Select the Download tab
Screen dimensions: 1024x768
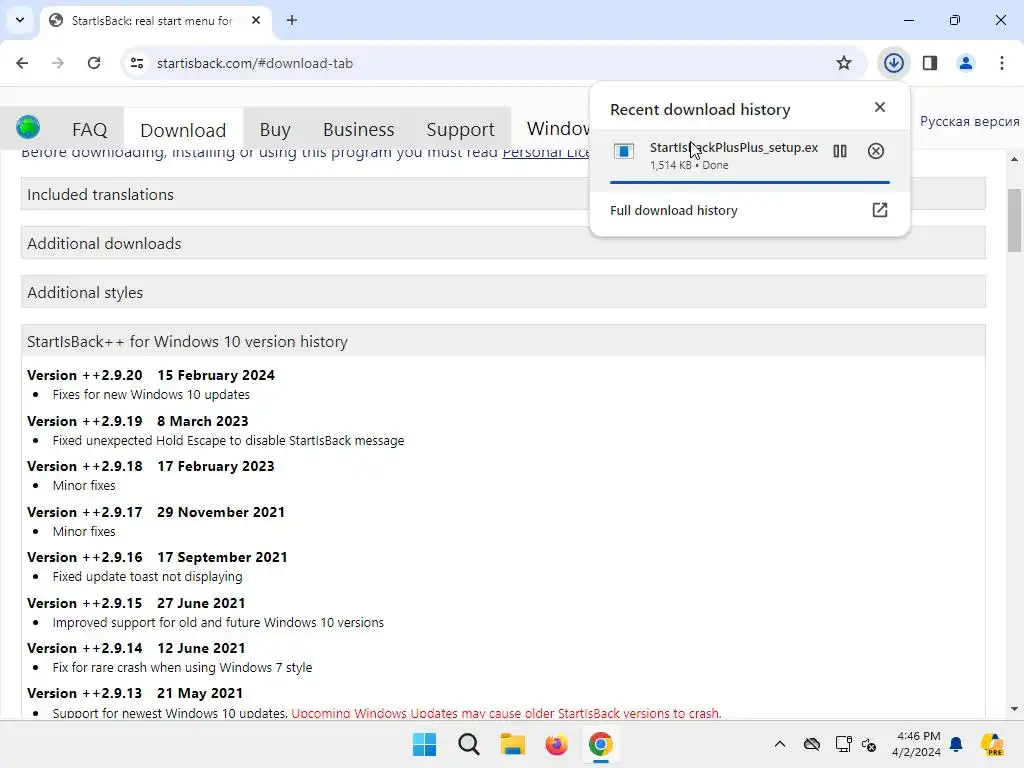pos(183,130)
